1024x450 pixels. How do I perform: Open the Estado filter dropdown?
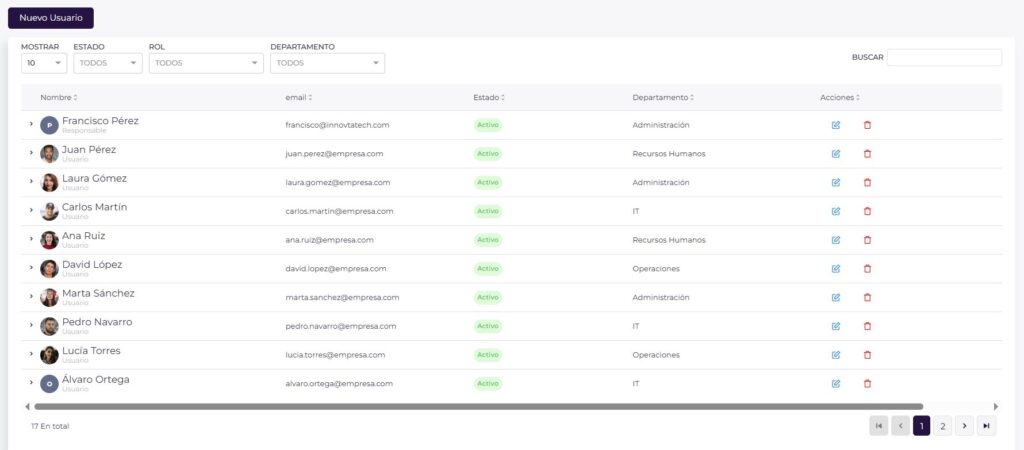(x=107, y=63)
